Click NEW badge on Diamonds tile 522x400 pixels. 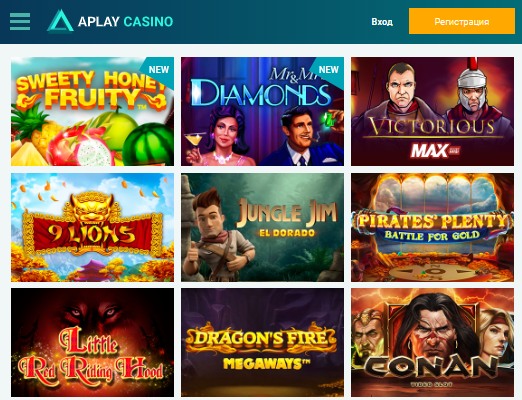click(x=329, y=69)
